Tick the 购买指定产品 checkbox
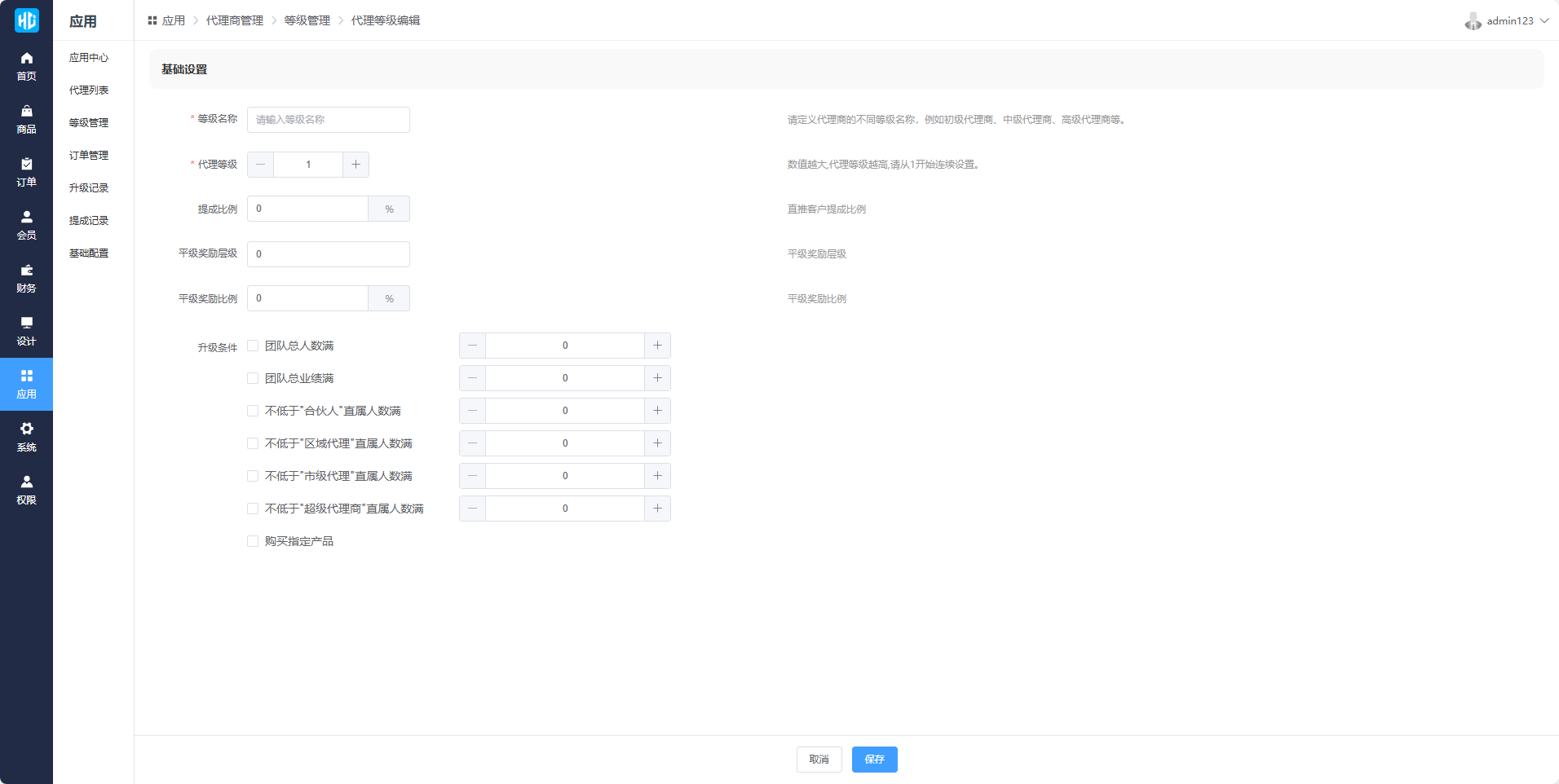1559x784 pixels. coord(253,541)
